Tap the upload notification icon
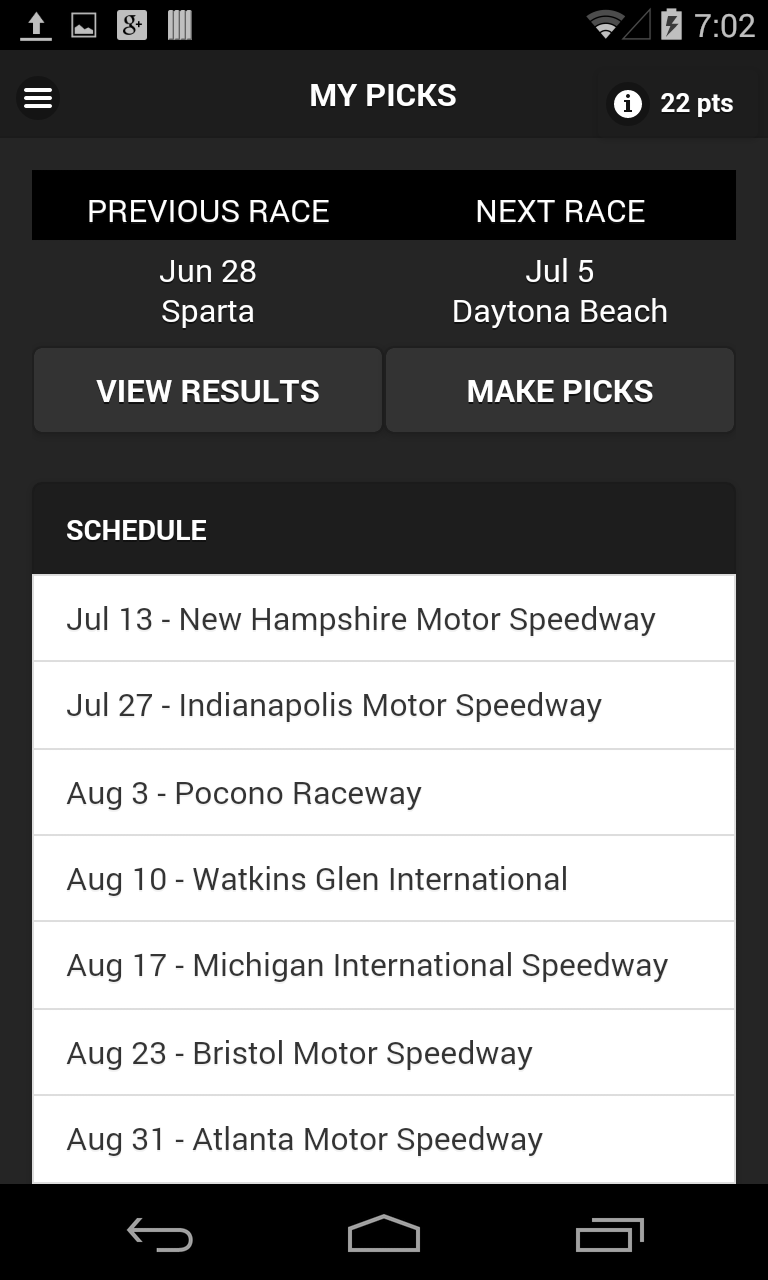The height and width of the screenshot is (1280, 768). [36, 25]
